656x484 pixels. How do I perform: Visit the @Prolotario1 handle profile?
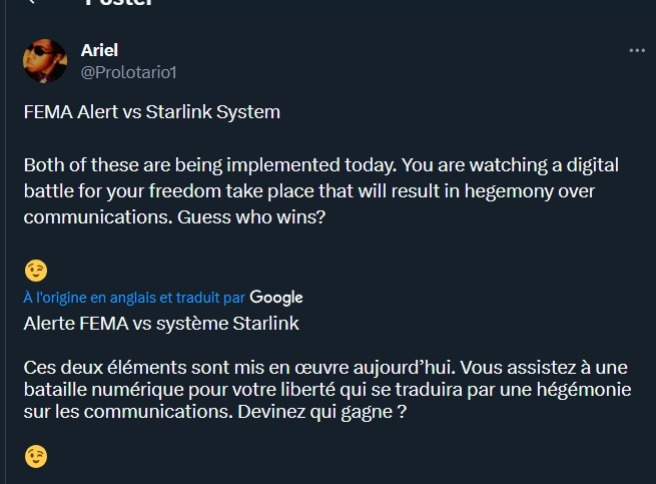(x=128, y=72)
